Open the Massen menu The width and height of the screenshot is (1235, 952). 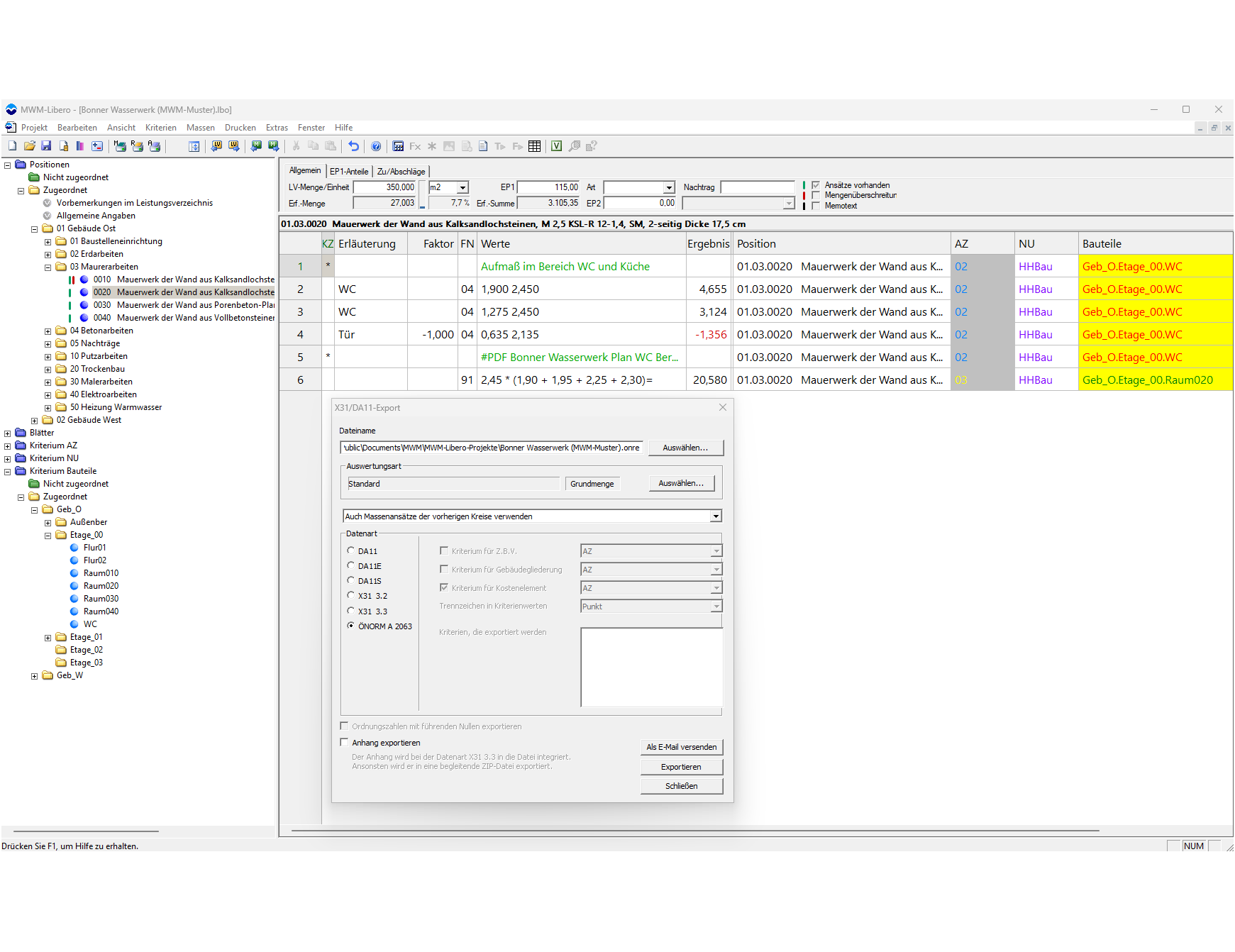tap(201, 128)
